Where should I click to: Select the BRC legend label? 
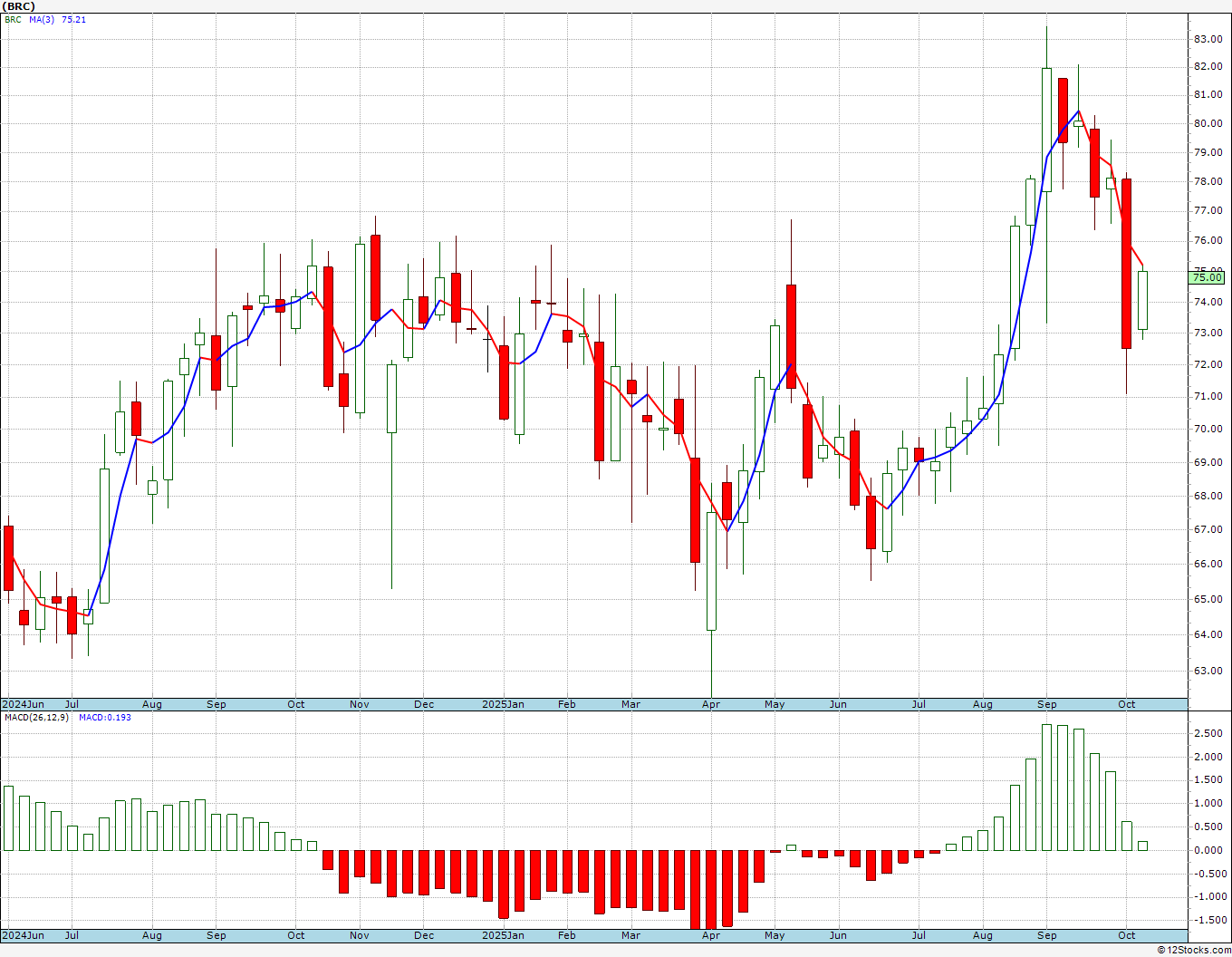(13, 19)
